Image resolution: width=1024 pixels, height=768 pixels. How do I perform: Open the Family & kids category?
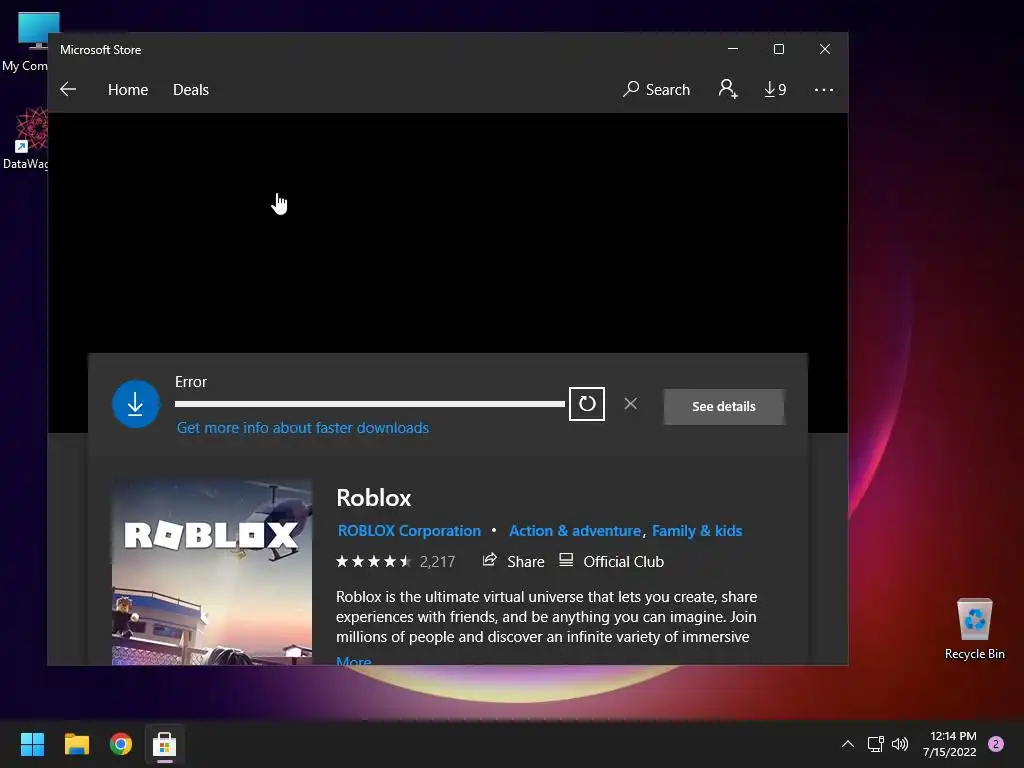pyautogui.click(x=697, y=531)
